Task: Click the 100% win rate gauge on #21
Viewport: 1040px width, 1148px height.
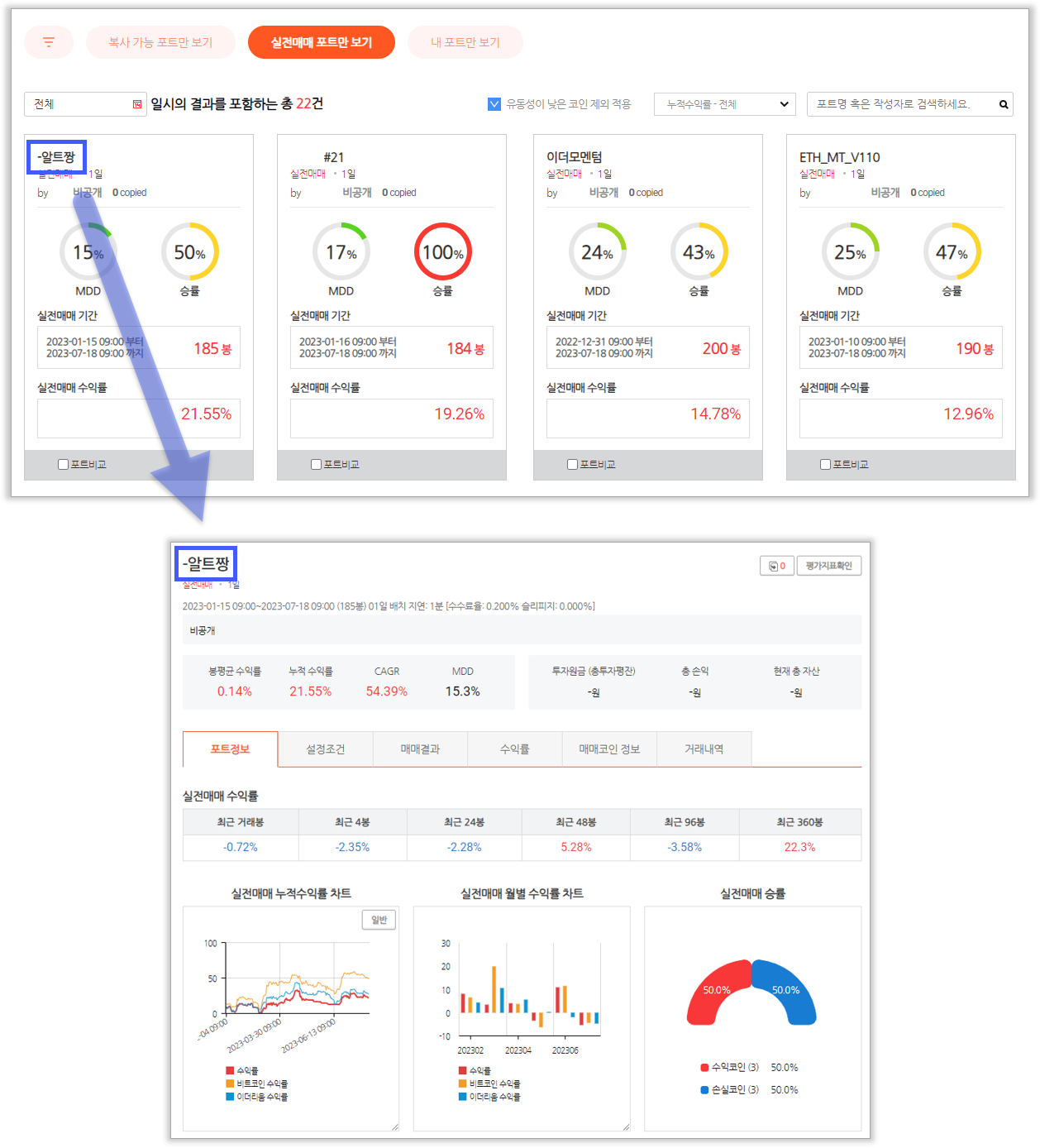Action: (x=442, y=251)
